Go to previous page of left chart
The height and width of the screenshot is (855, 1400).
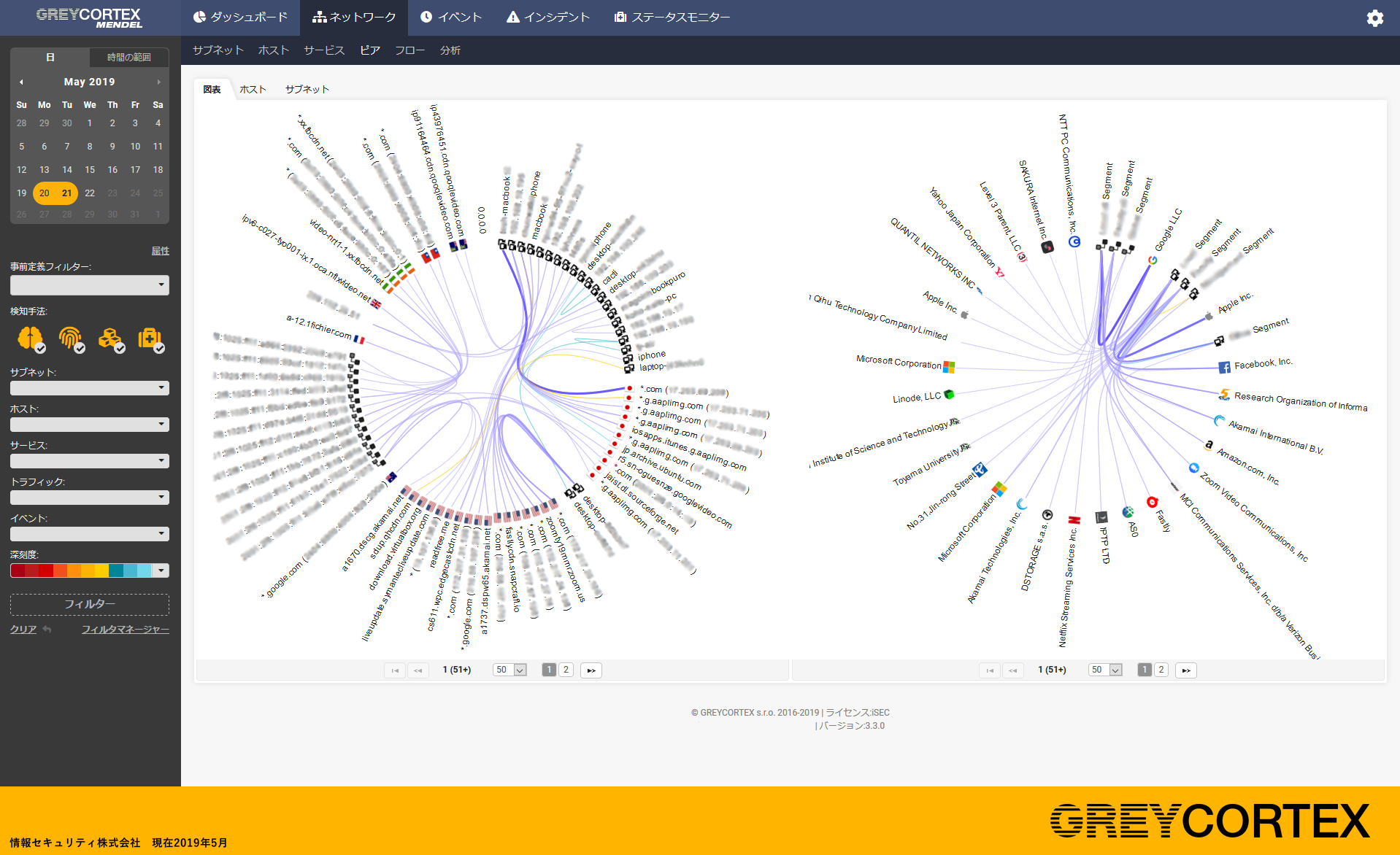(418, 670)
